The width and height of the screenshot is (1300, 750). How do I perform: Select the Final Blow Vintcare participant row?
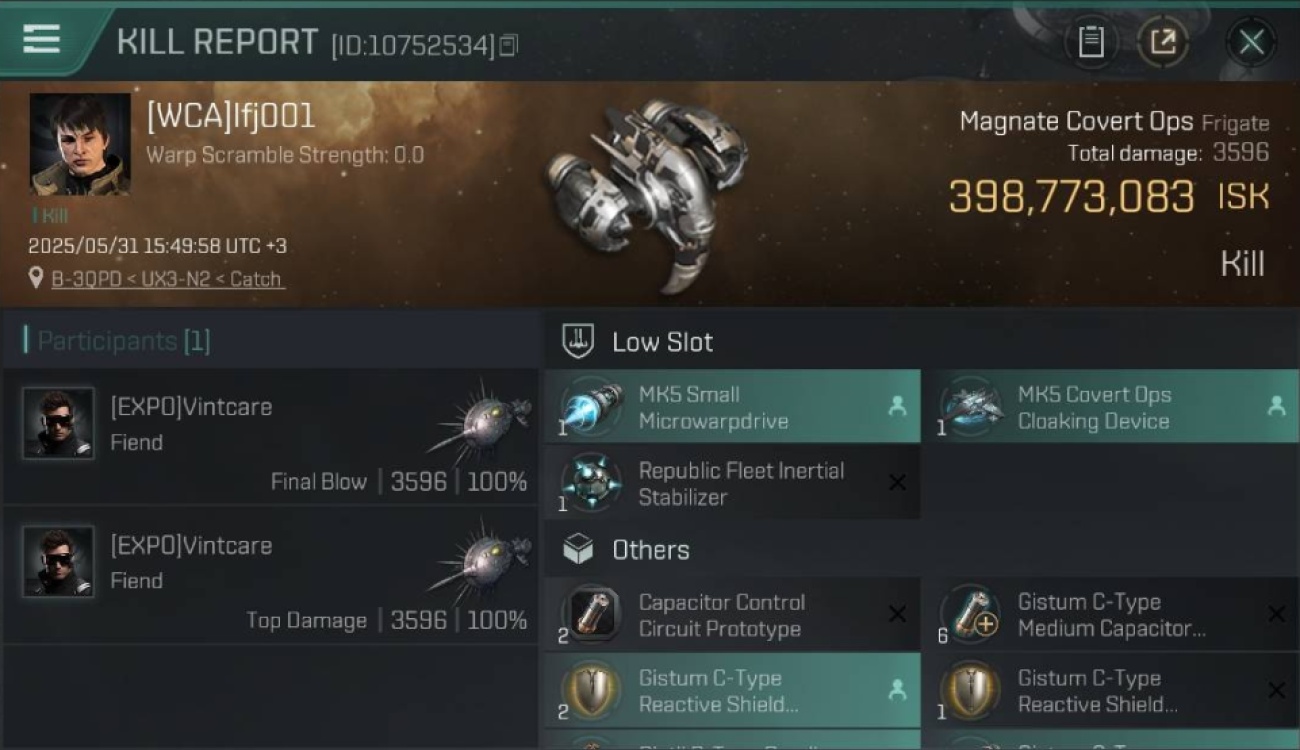click(x=270, y=437)
